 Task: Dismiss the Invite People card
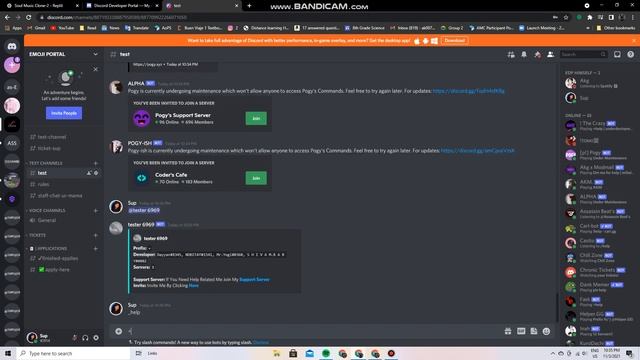(x=96, y=69)
